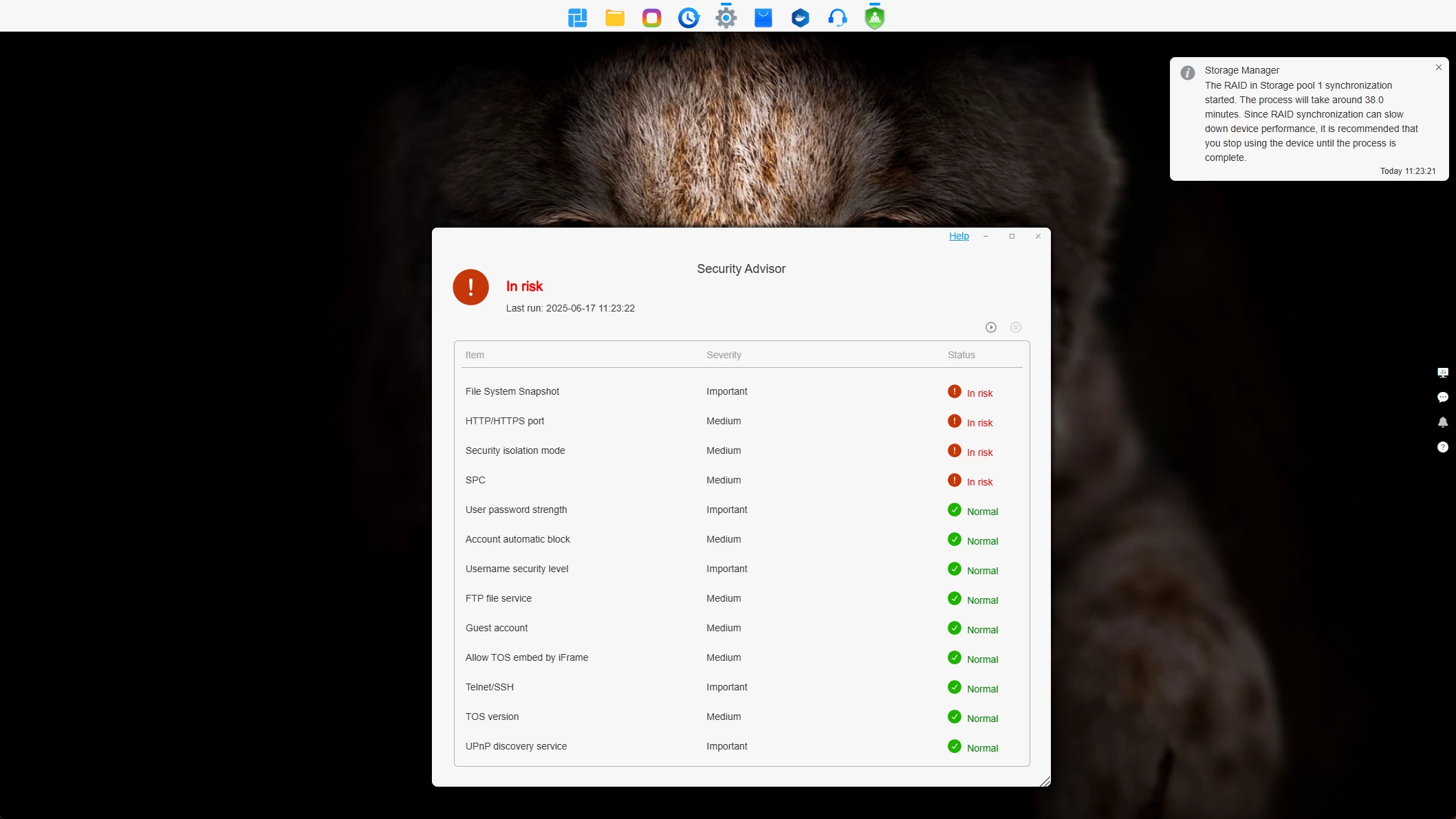
Task: Select the HTTP/HTTPS port item
Action: tap(505, 421)
